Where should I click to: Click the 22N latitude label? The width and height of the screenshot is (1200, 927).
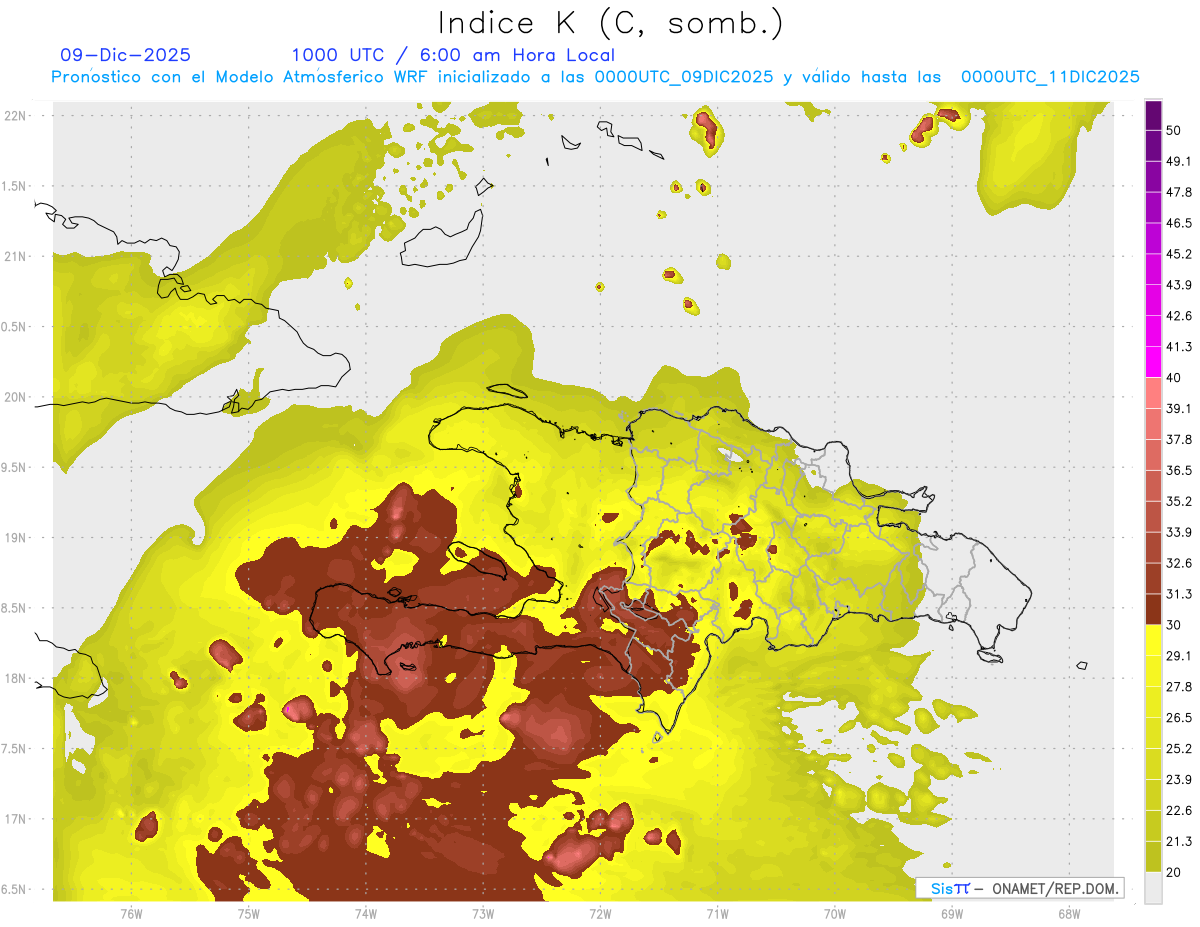[x=17, y=116]
